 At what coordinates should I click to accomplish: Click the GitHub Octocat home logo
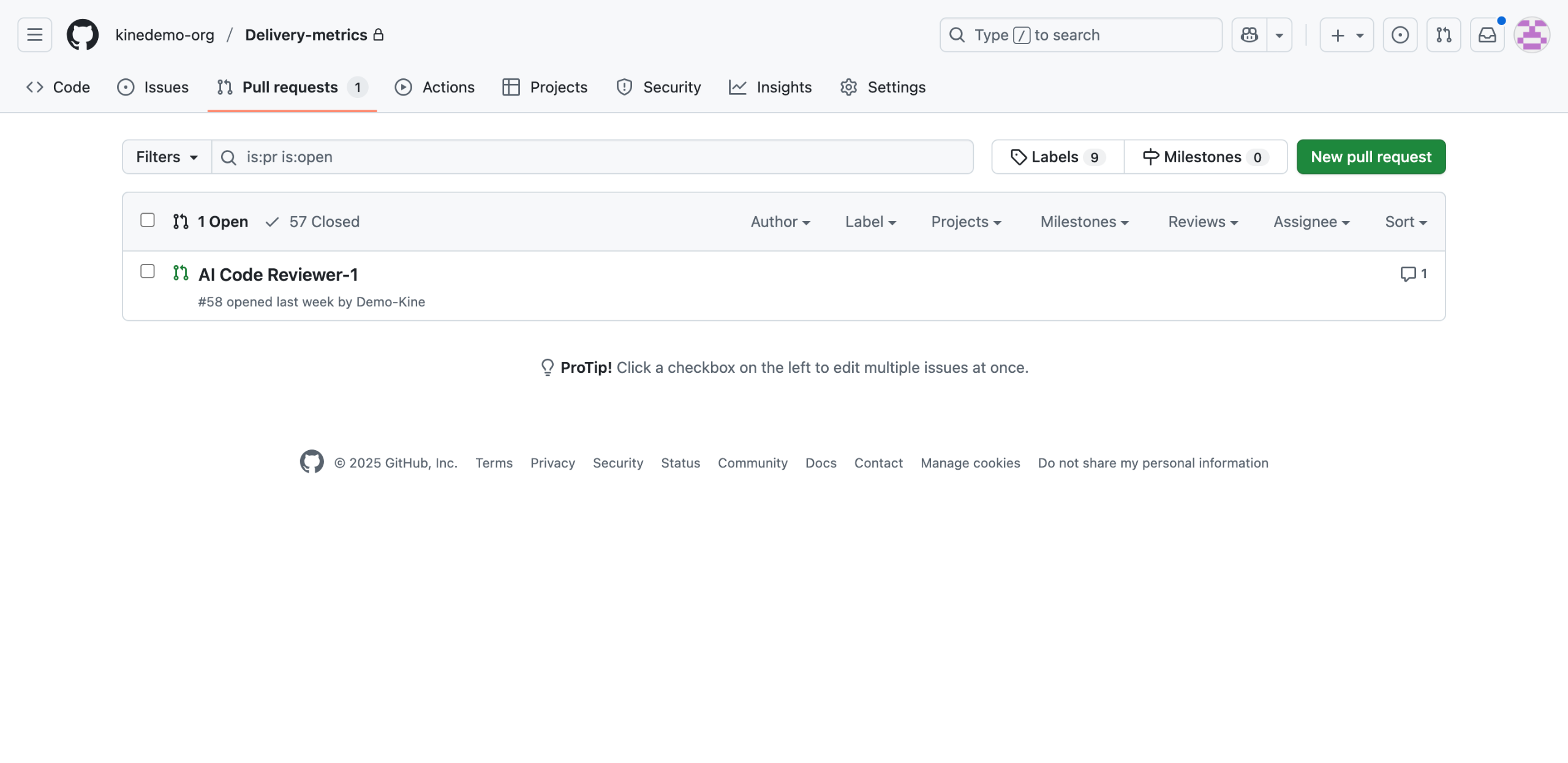(83, 35)
